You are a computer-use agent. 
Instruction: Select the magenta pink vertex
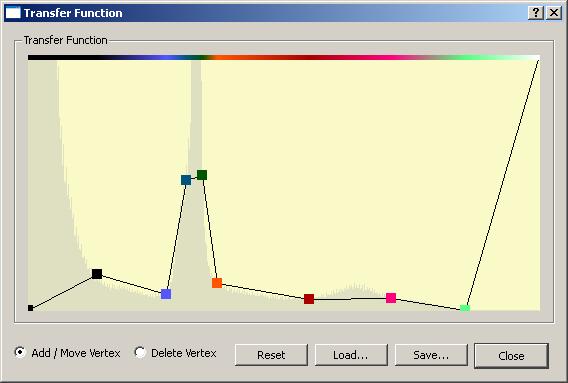click(391, 298)
